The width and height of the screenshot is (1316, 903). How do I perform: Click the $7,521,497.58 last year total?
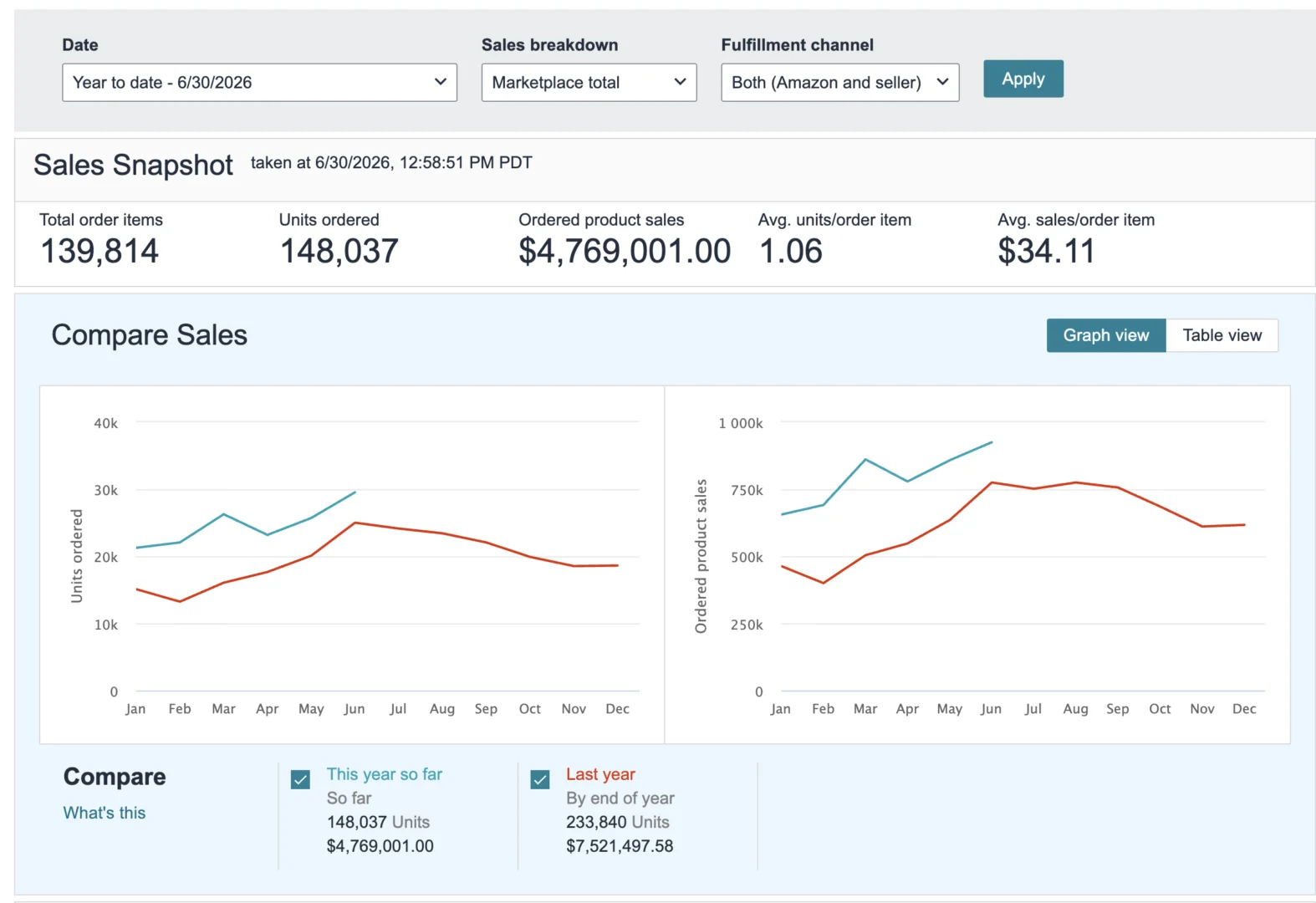click(620, 846)
